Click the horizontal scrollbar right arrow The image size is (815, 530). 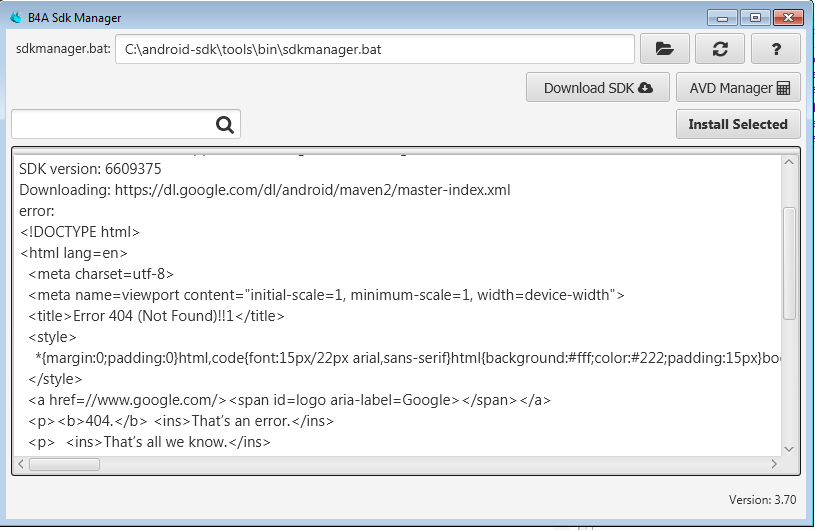pos(773,464)
